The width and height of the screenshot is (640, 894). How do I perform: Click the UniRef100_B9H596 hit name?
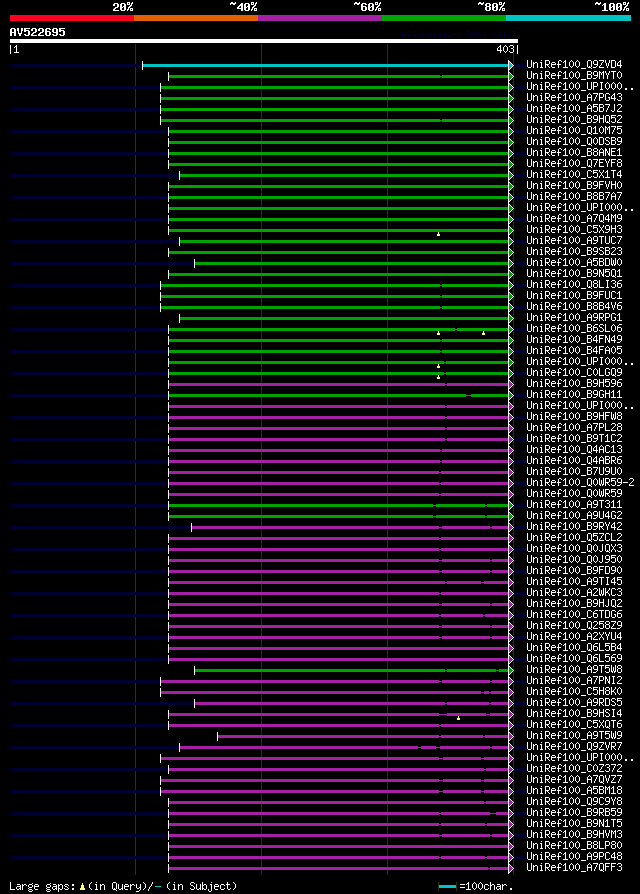(574, 384)
